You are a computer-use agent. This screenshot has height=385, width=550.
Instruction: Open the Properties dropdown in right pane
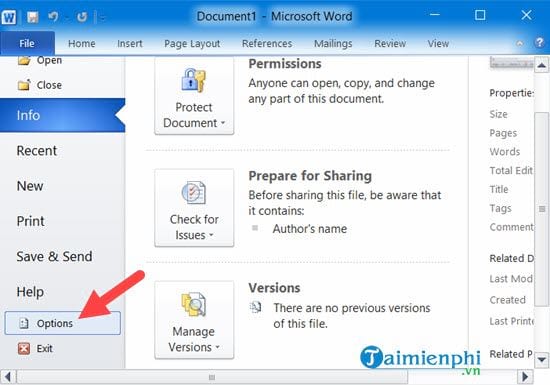(511, 93)
